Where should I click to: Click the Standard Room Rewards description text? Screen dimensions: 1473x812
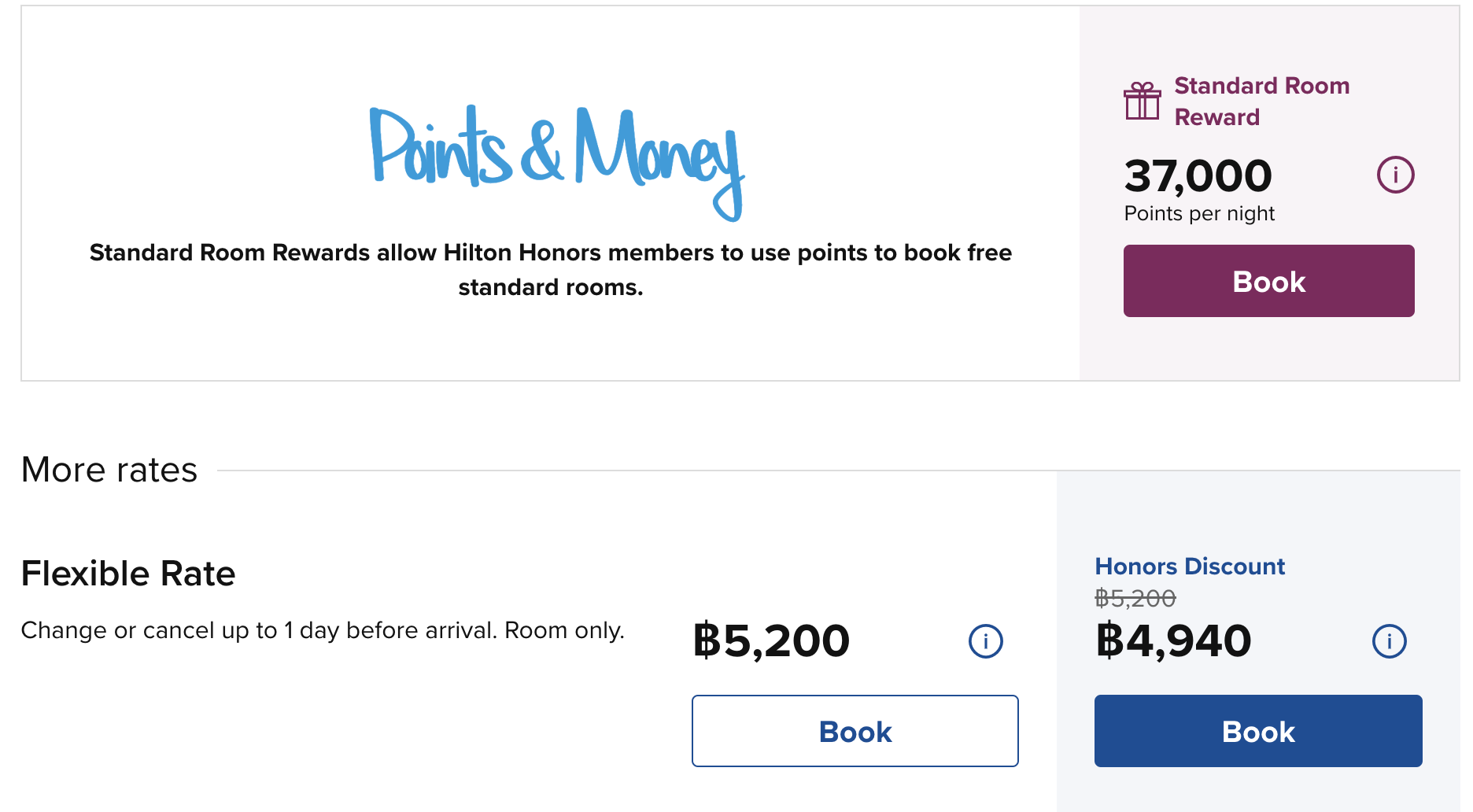(551, 270)
